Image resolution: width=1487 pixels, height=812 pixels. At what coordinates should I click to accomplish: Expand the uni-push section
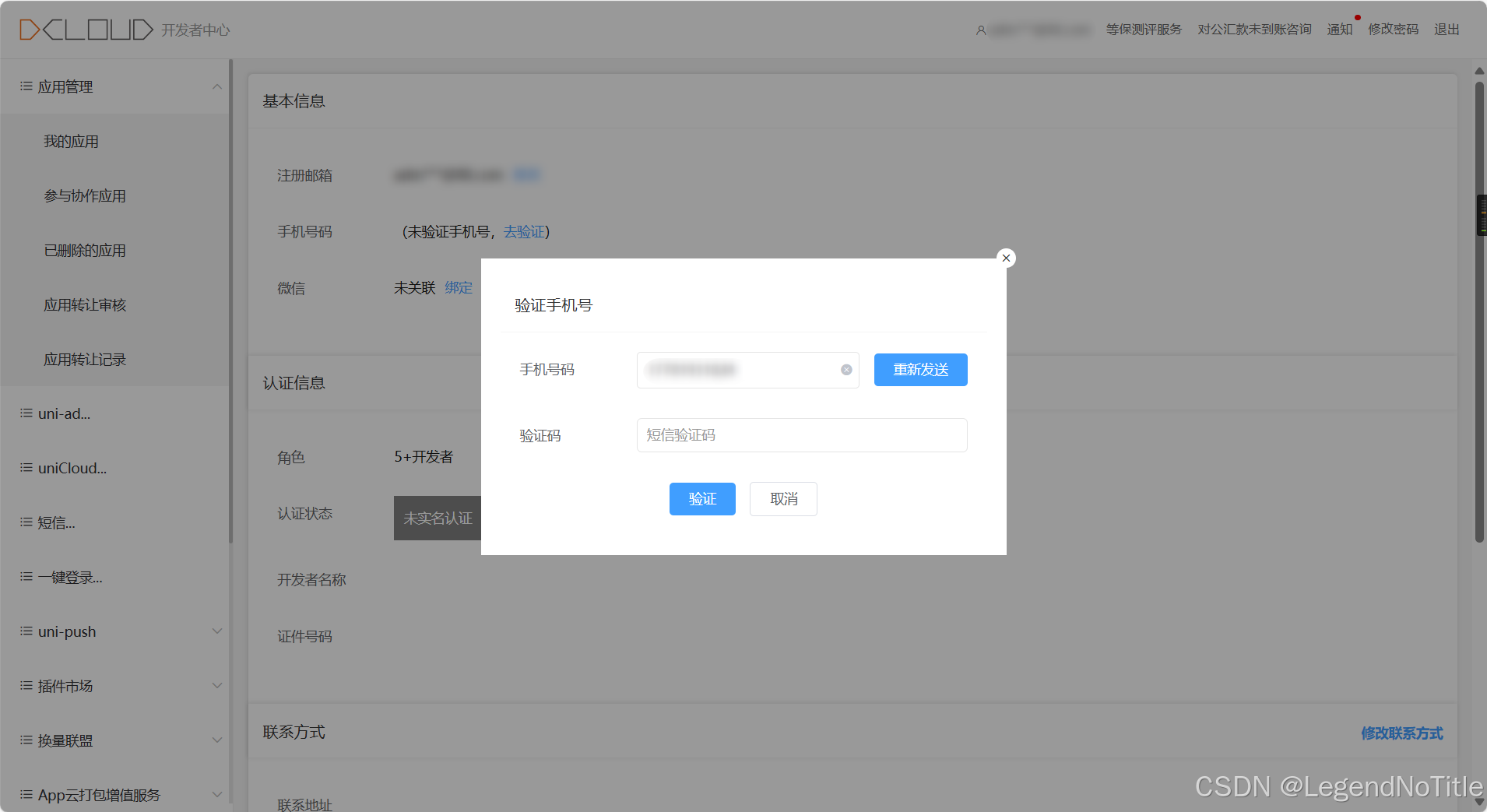[217, 631]
